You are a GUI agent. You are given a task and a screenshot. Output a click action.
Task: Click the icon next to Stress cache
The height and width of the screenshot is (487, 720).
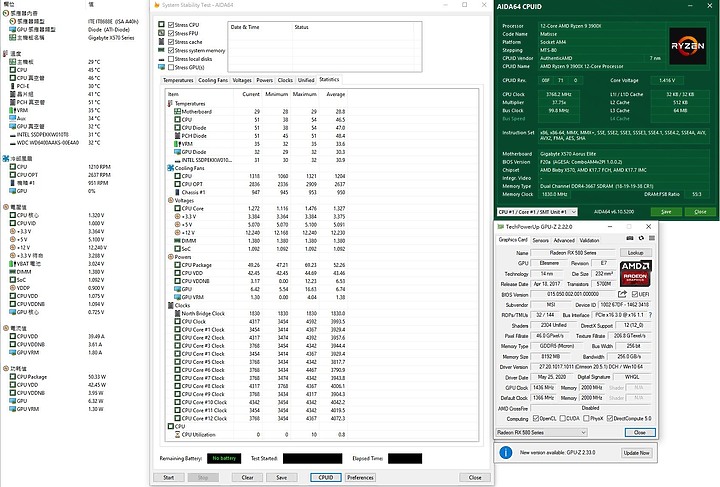pyautogui.click(x=161, y=42)
